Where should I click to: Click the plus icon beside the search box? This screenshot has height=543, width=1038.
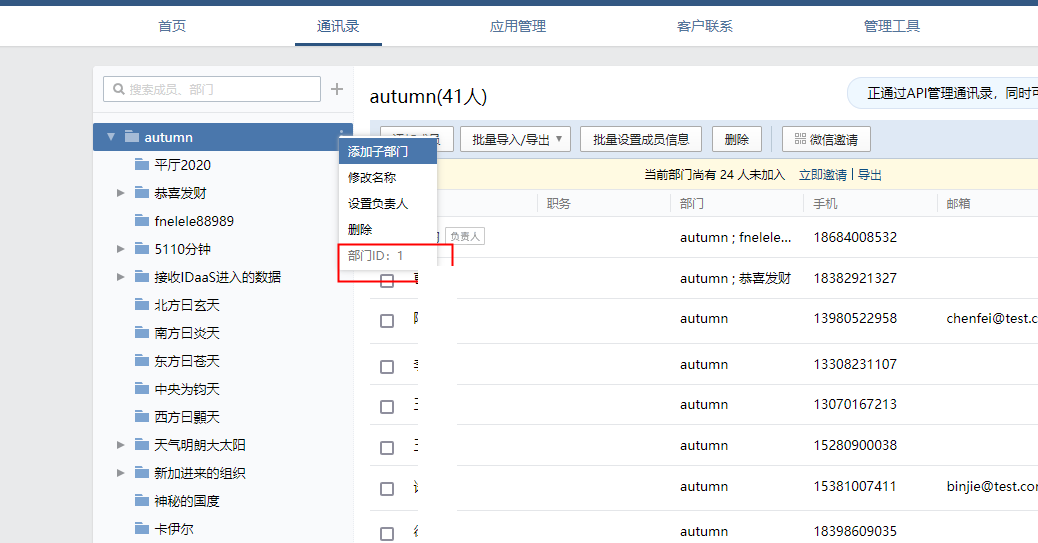[337, 89]
